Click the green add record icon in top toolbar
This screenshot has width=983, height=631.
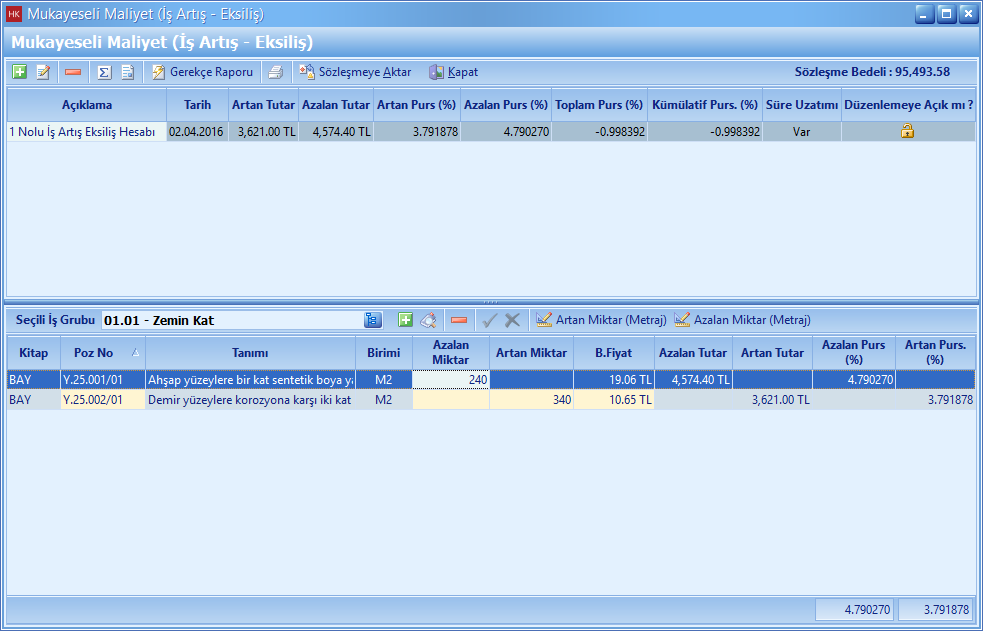pyautogui.click(x=19, y=72)
